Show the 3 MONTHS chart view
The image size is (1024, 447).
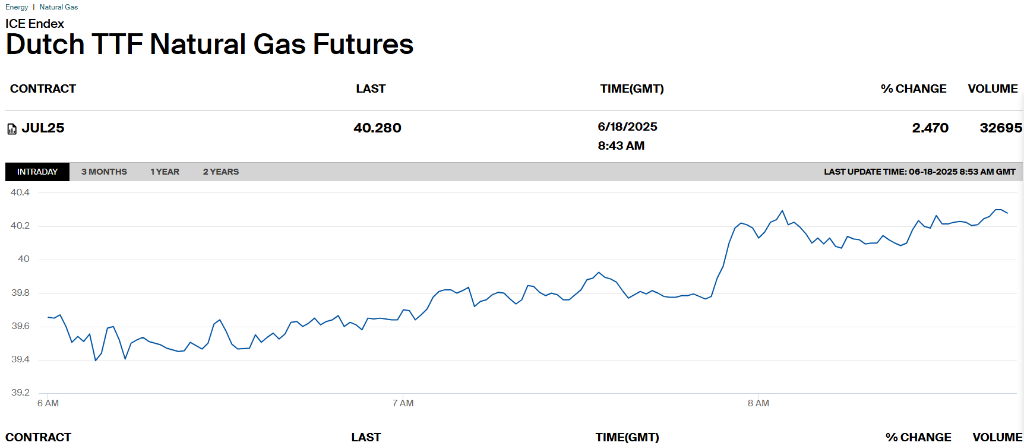[x=104, y=172]
